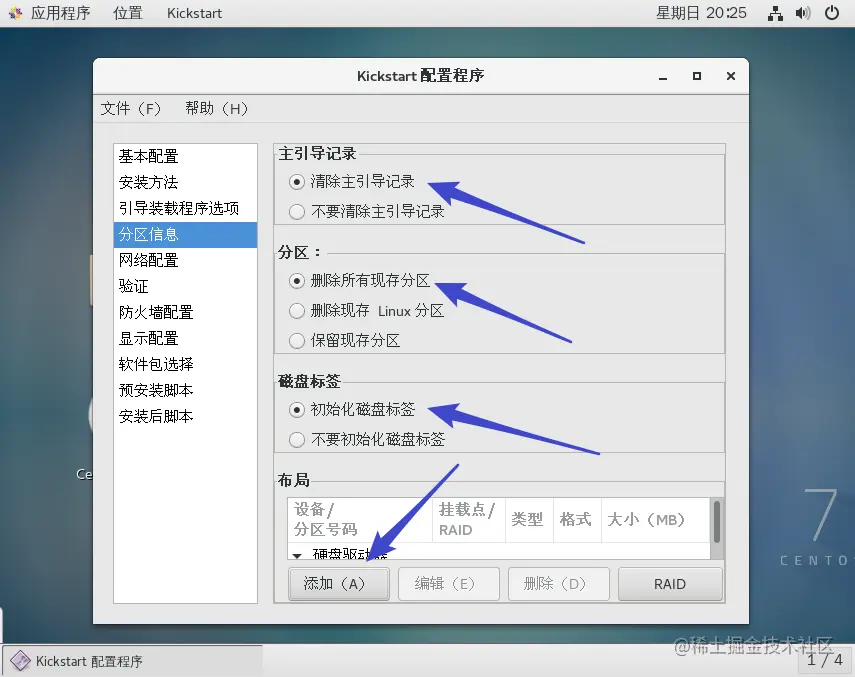
Task: Click the 1 / 4 workspace switcher
Action: tap(825, 660)
